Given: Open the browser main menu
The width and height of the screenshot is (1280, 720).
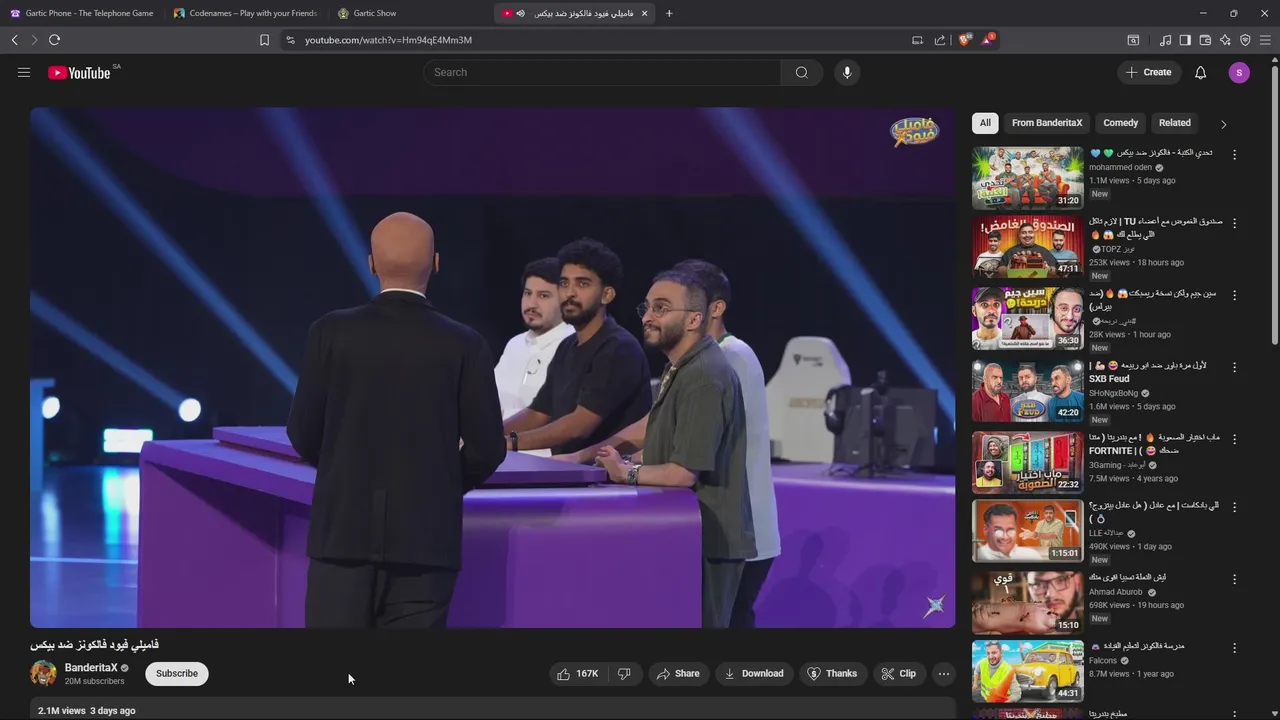Looking at the screenshot, I should pos(1265,40).
